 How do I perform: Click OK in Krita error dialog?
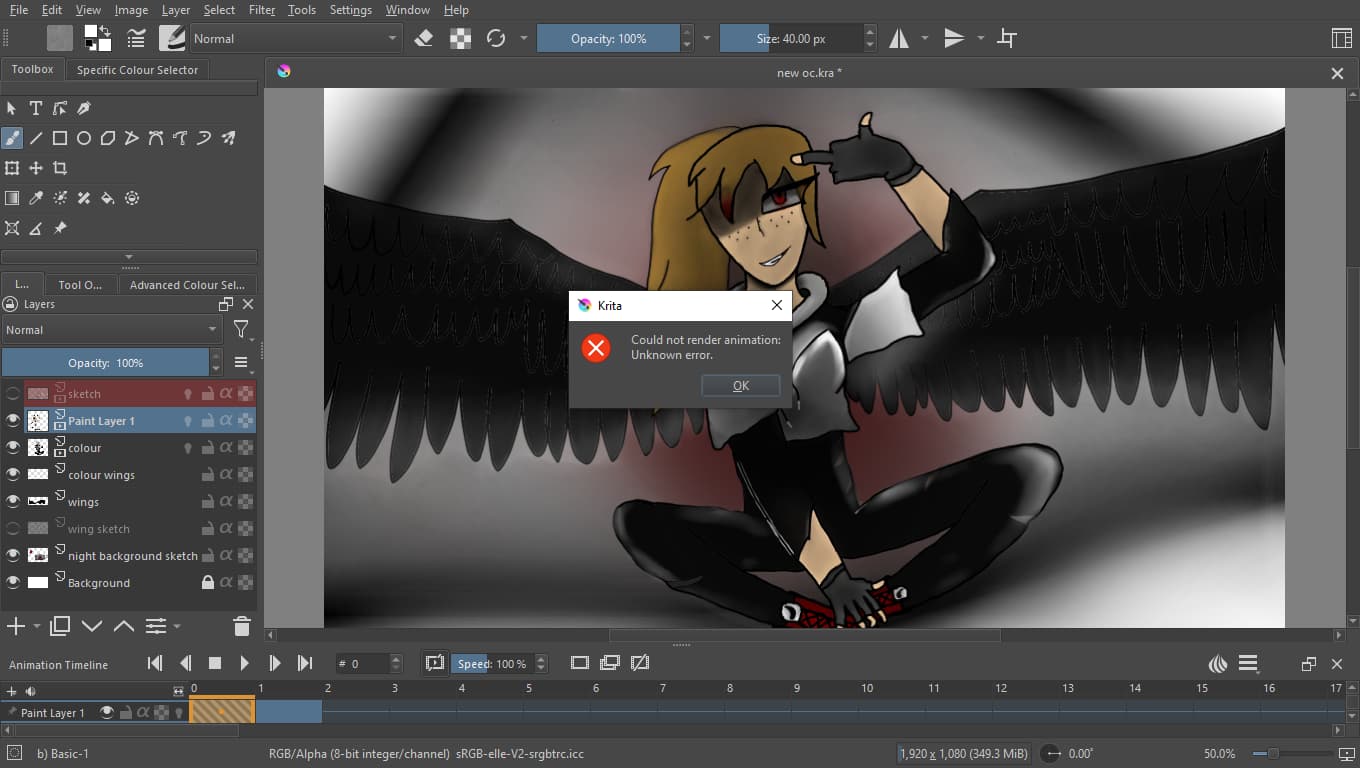tap(741, 386)
